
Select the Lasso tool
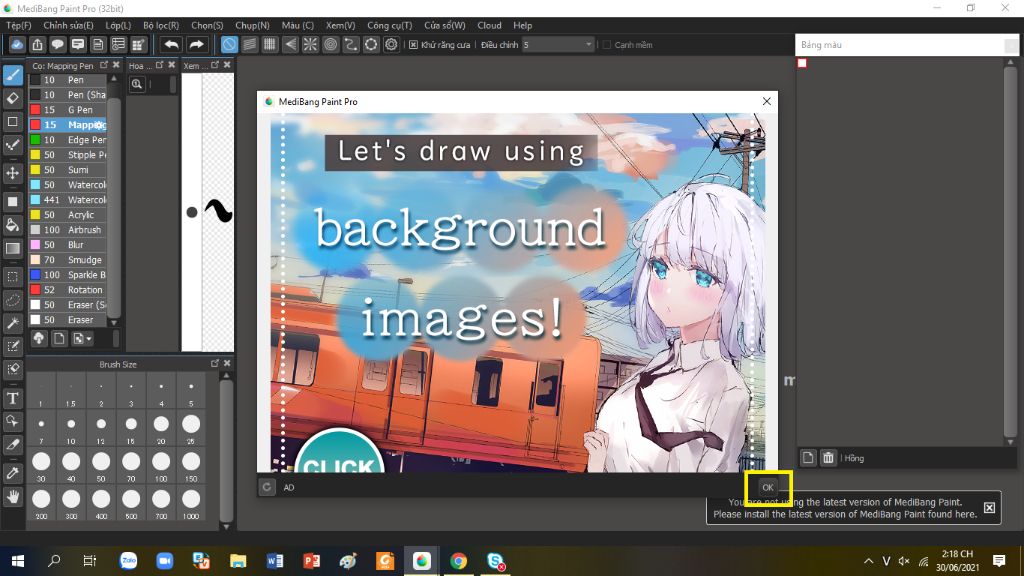coord(12,300)
